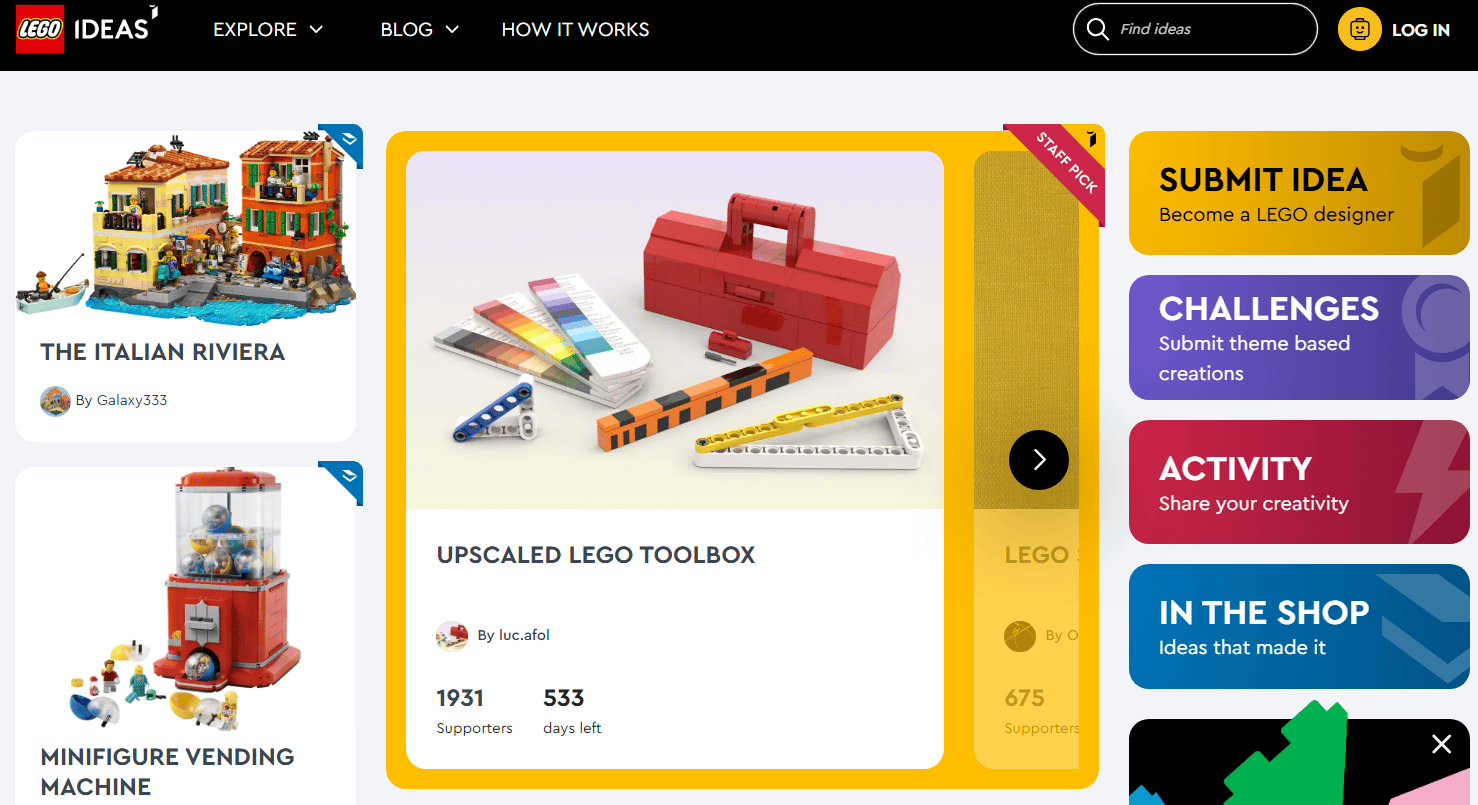Viewport: 1478px width, 805px height.
Task: Open the How It Works page
Action: coord(575,29)
